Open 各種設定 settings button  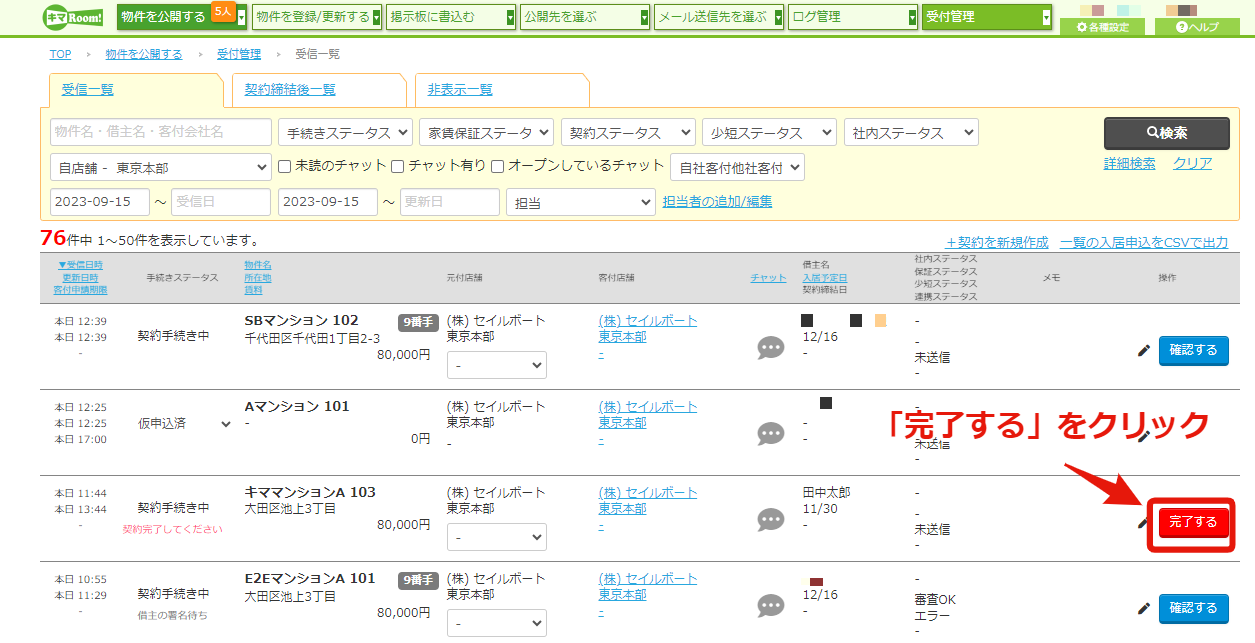click(x=1102, y=27)
